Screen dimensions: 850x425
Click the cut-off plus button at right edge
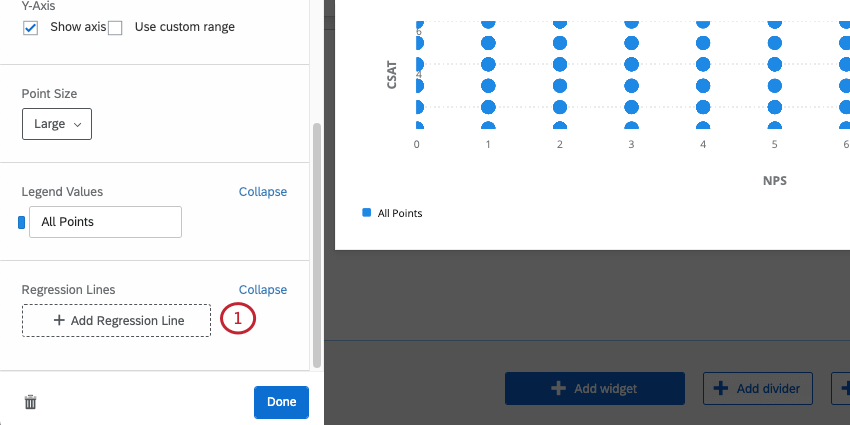point(843,388)
